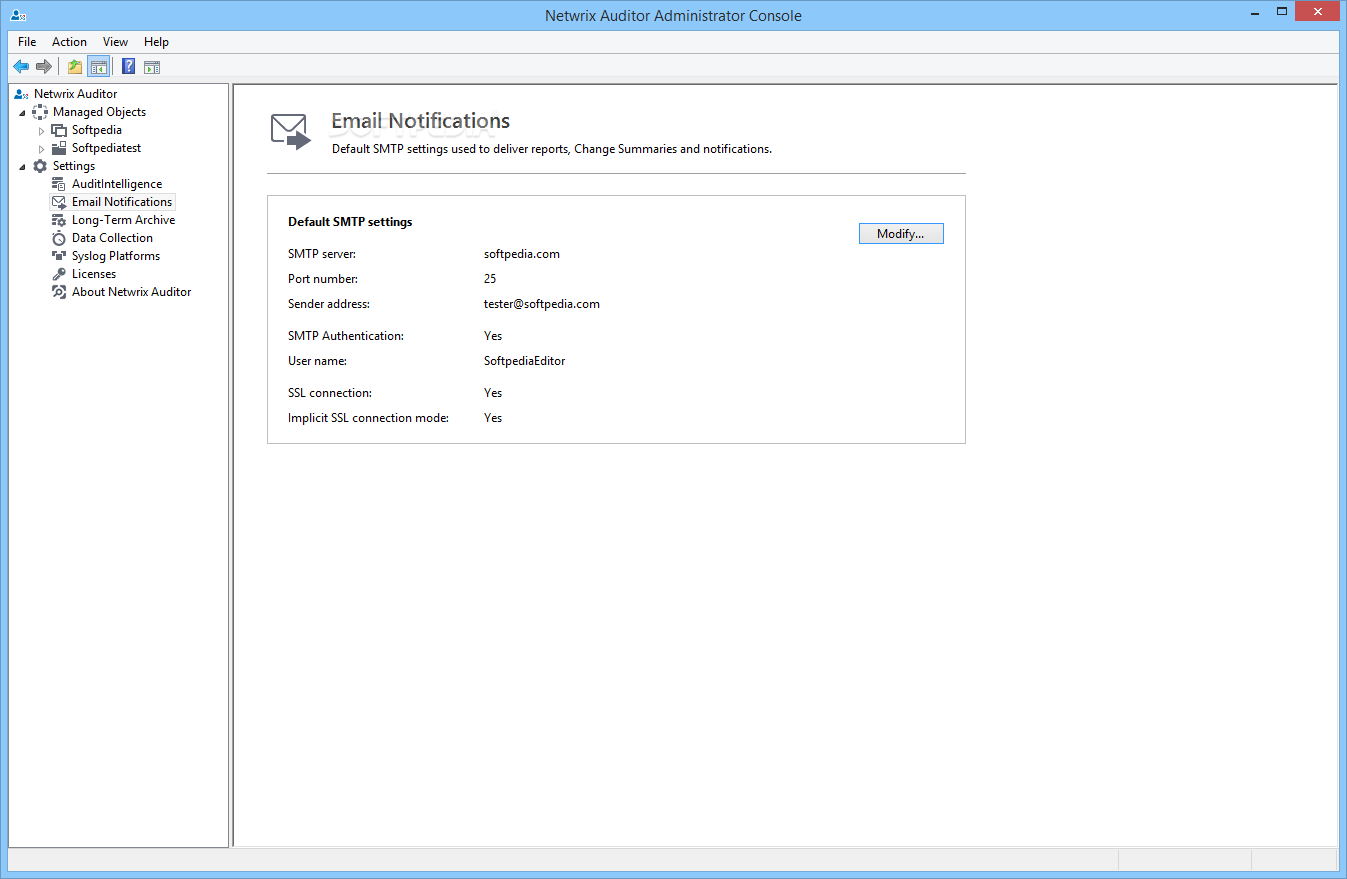The width and height of the screenshot is (1347, 879).
Task: Click the Port number label
Action: [323, 279]
